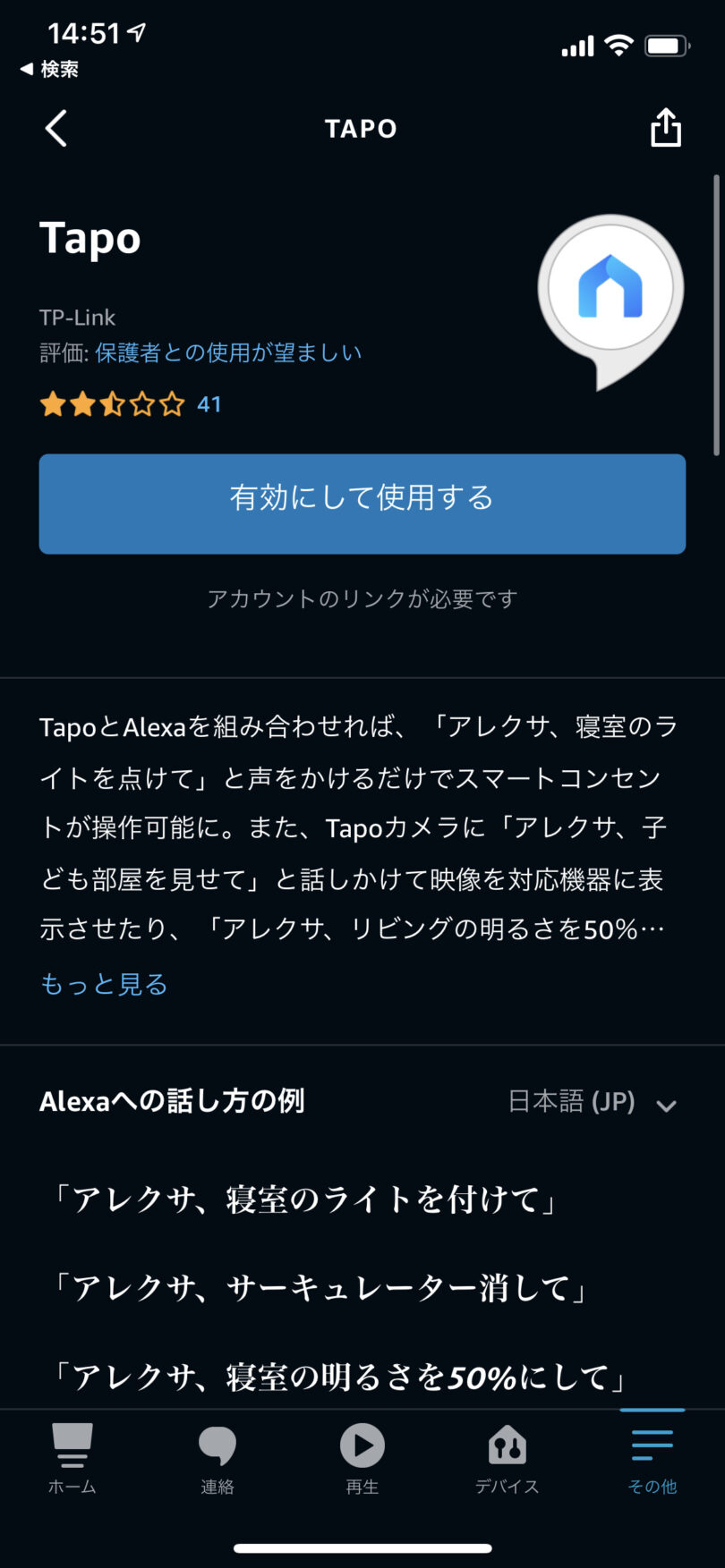Image resolution: width=725 pixels, height=1568 pixels.
Task: Open the share icon at top right
Action: pos(665,127)
